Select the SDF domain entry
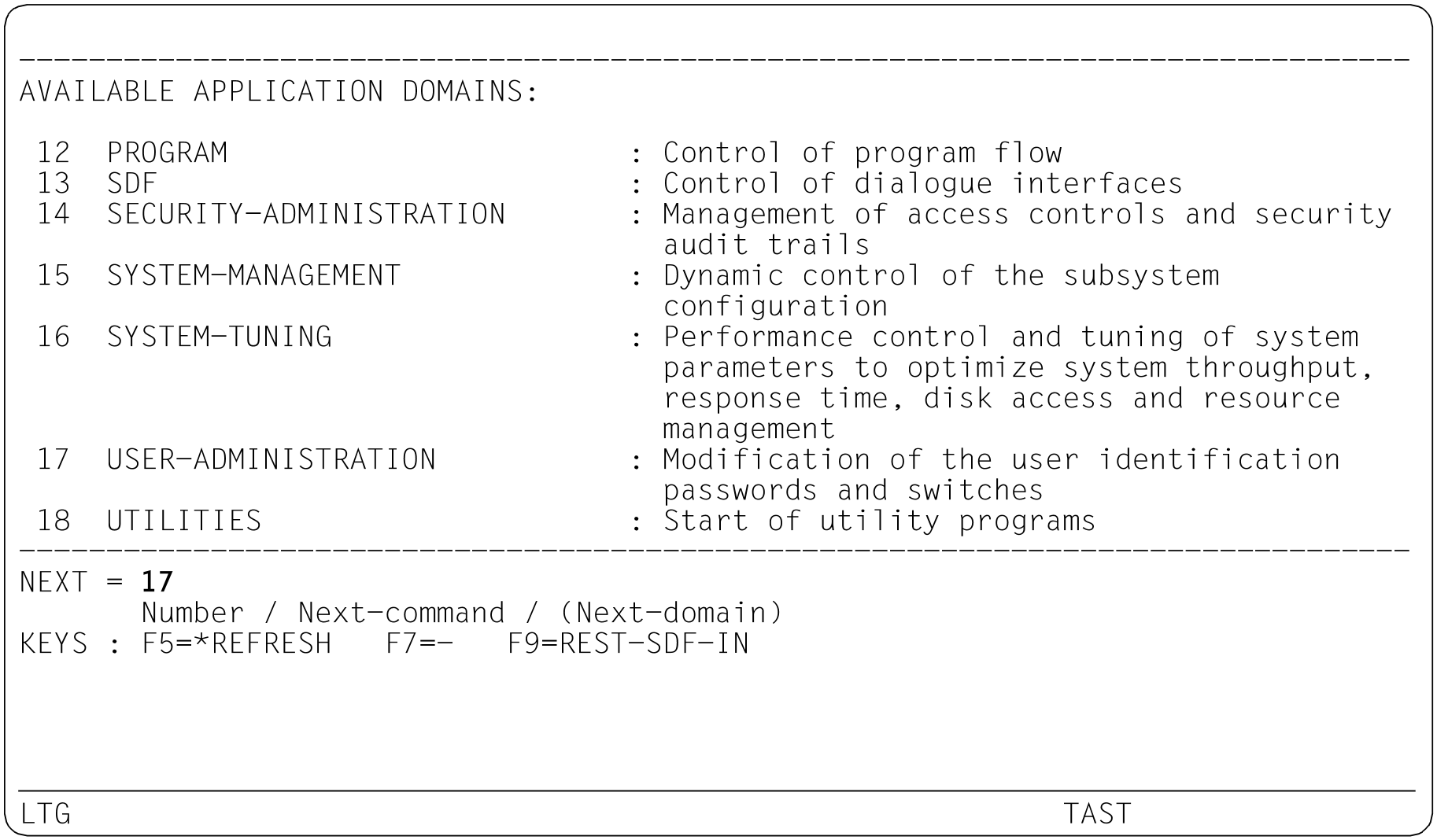Viewport: 1437px width, 840px height. tap(132, 183)
